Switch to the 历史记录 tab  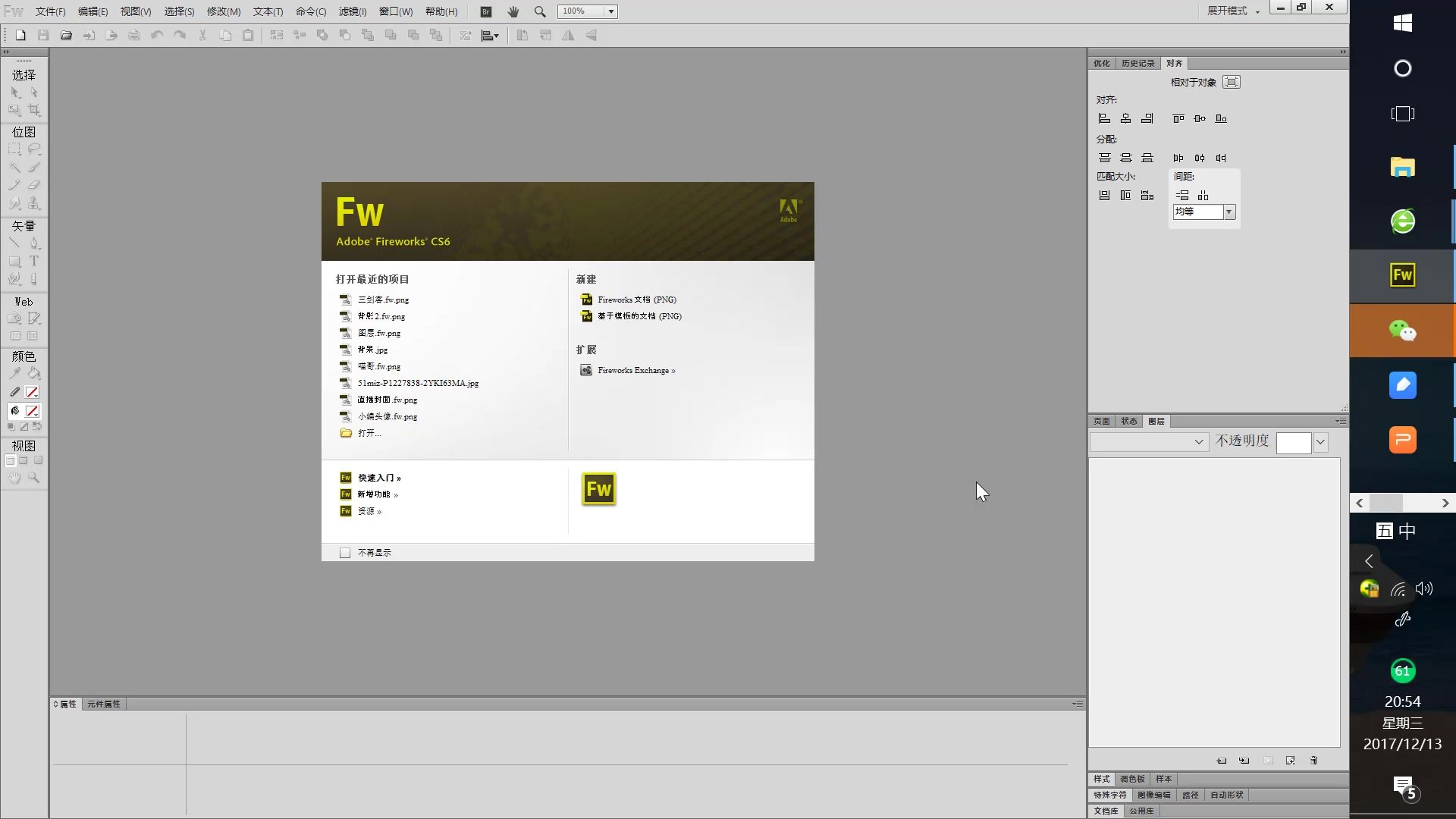[x=1137, y=63]
